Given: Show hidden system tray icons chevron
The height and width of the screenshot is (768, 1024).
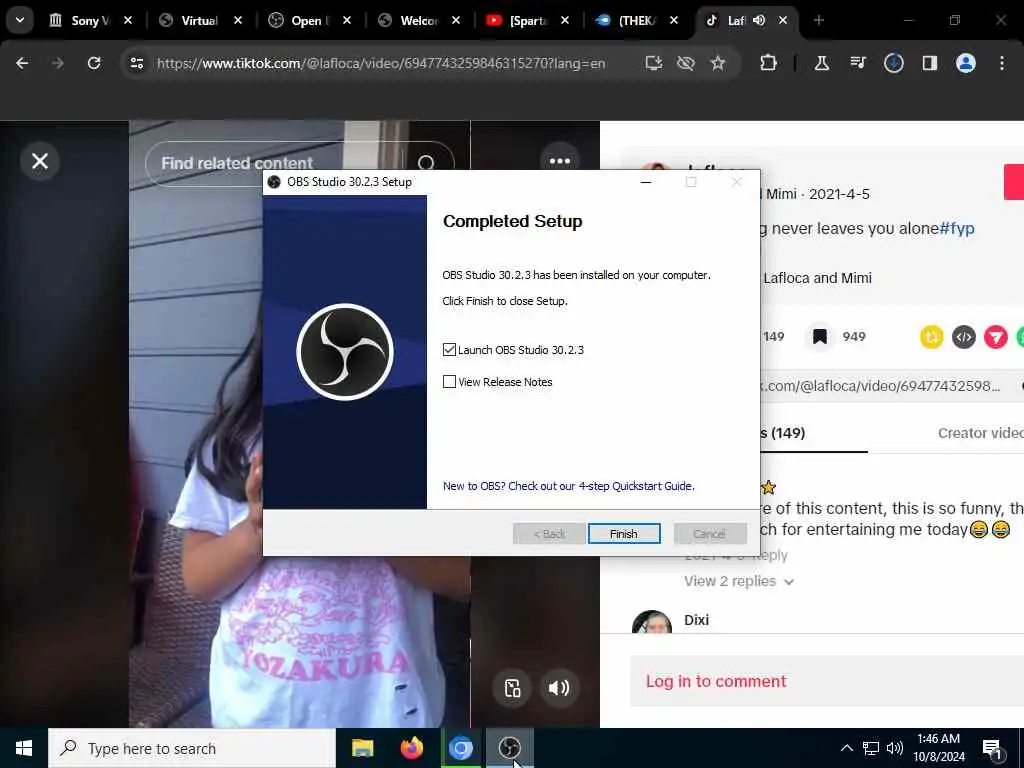Looking at the screenshot, I should click(846, 748).
